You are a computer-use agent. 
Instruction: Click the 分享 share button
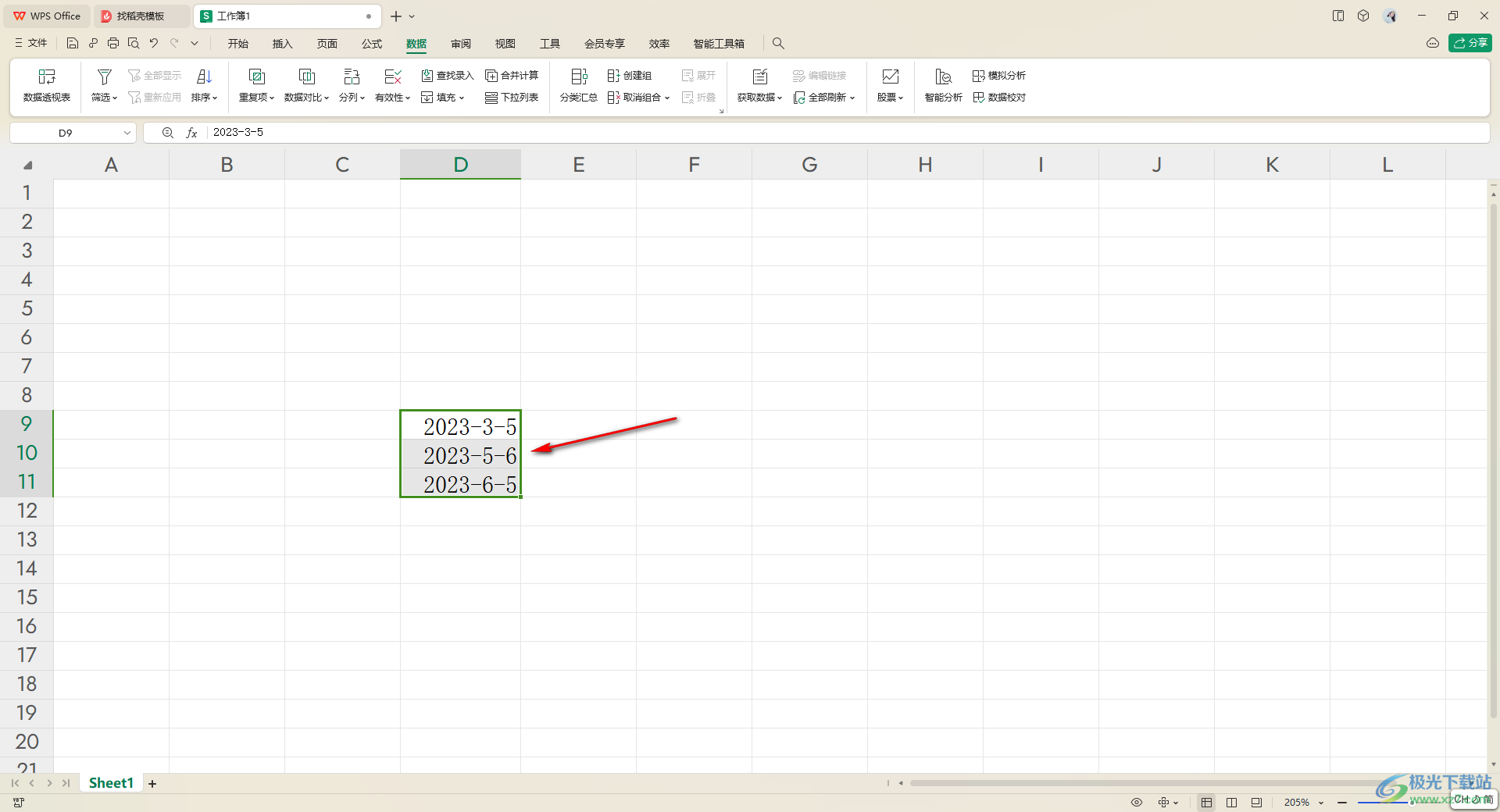click(x=1470, y=43)
